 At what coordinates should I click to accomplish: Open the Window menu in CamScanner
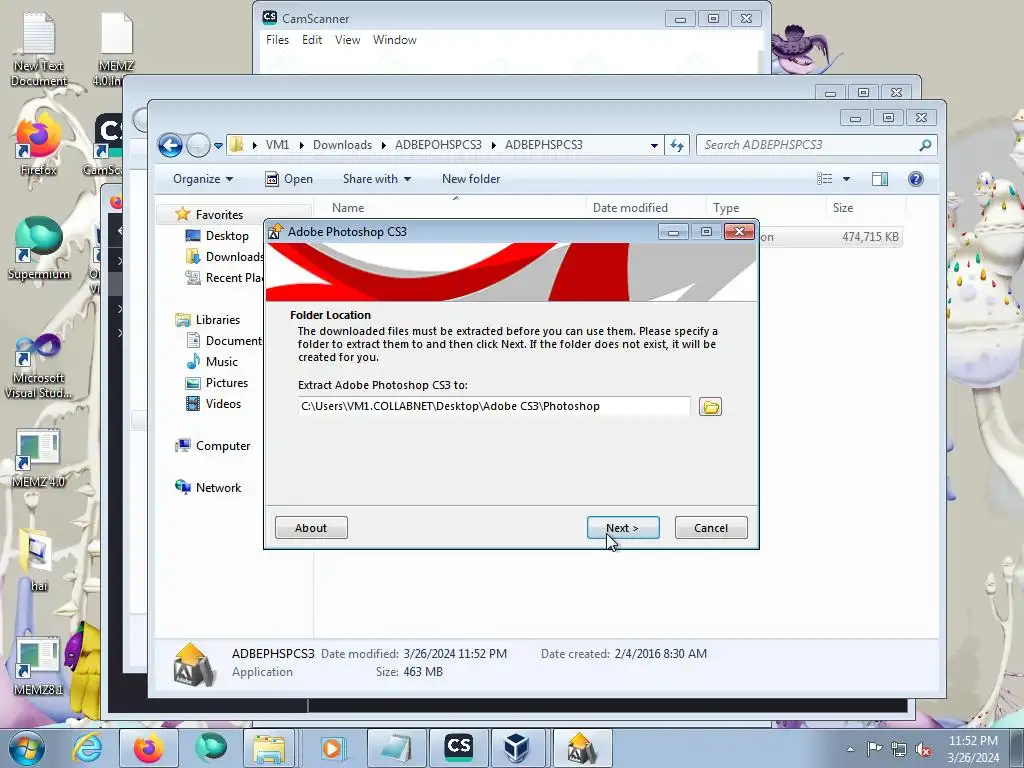[x=394, y=40]
